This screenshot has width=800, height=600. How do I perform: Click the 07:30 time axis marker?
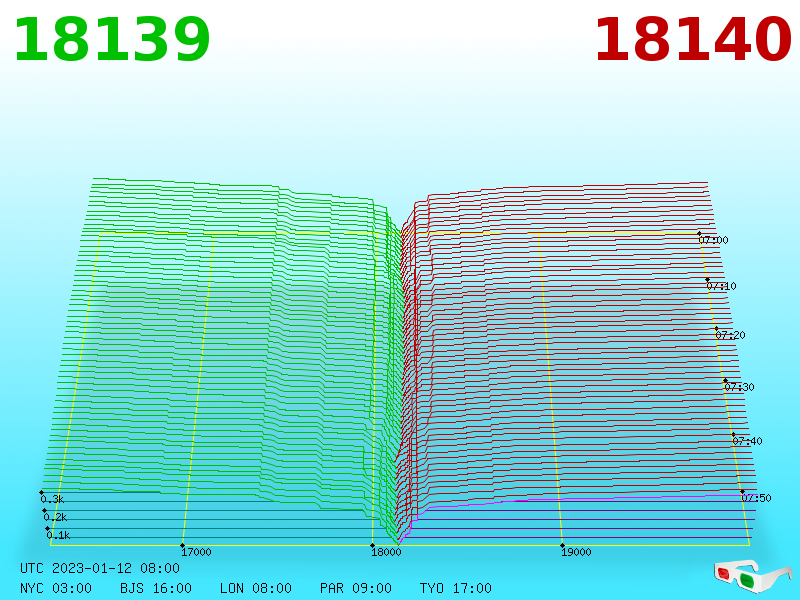coord(739,387)
